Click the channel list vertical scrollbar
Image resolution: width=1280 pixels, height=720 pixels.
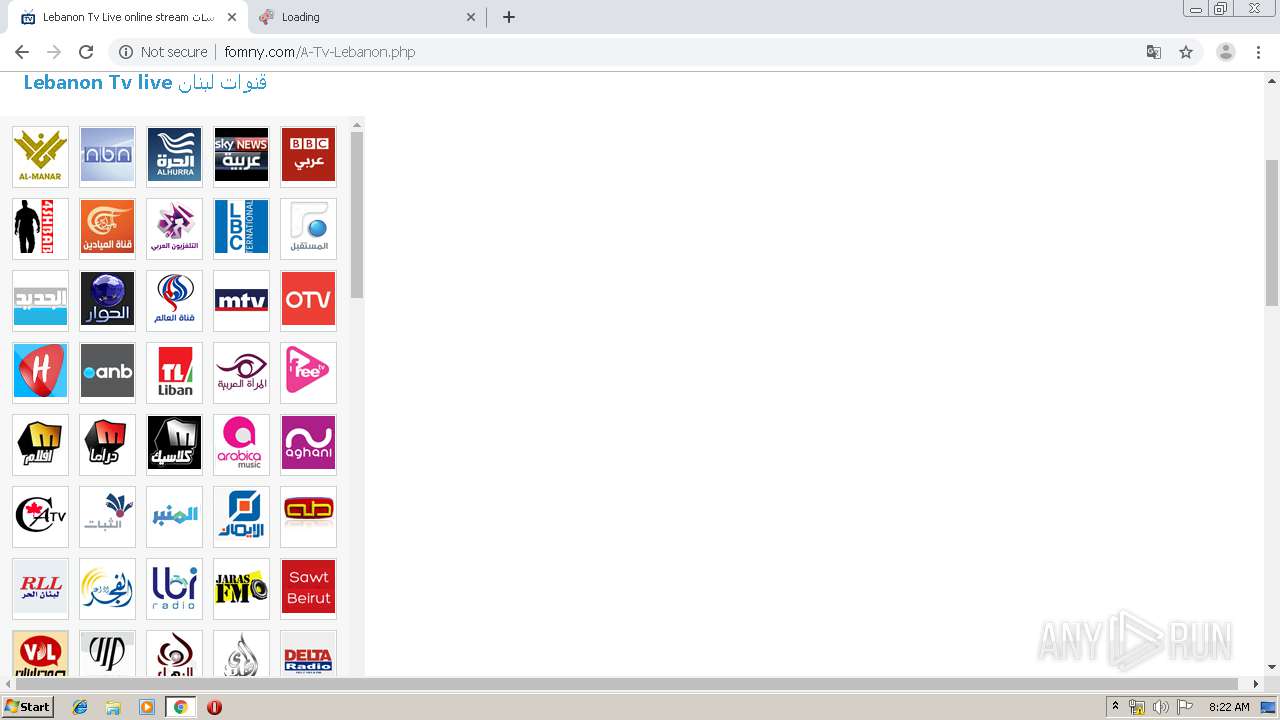coord(356,215)
